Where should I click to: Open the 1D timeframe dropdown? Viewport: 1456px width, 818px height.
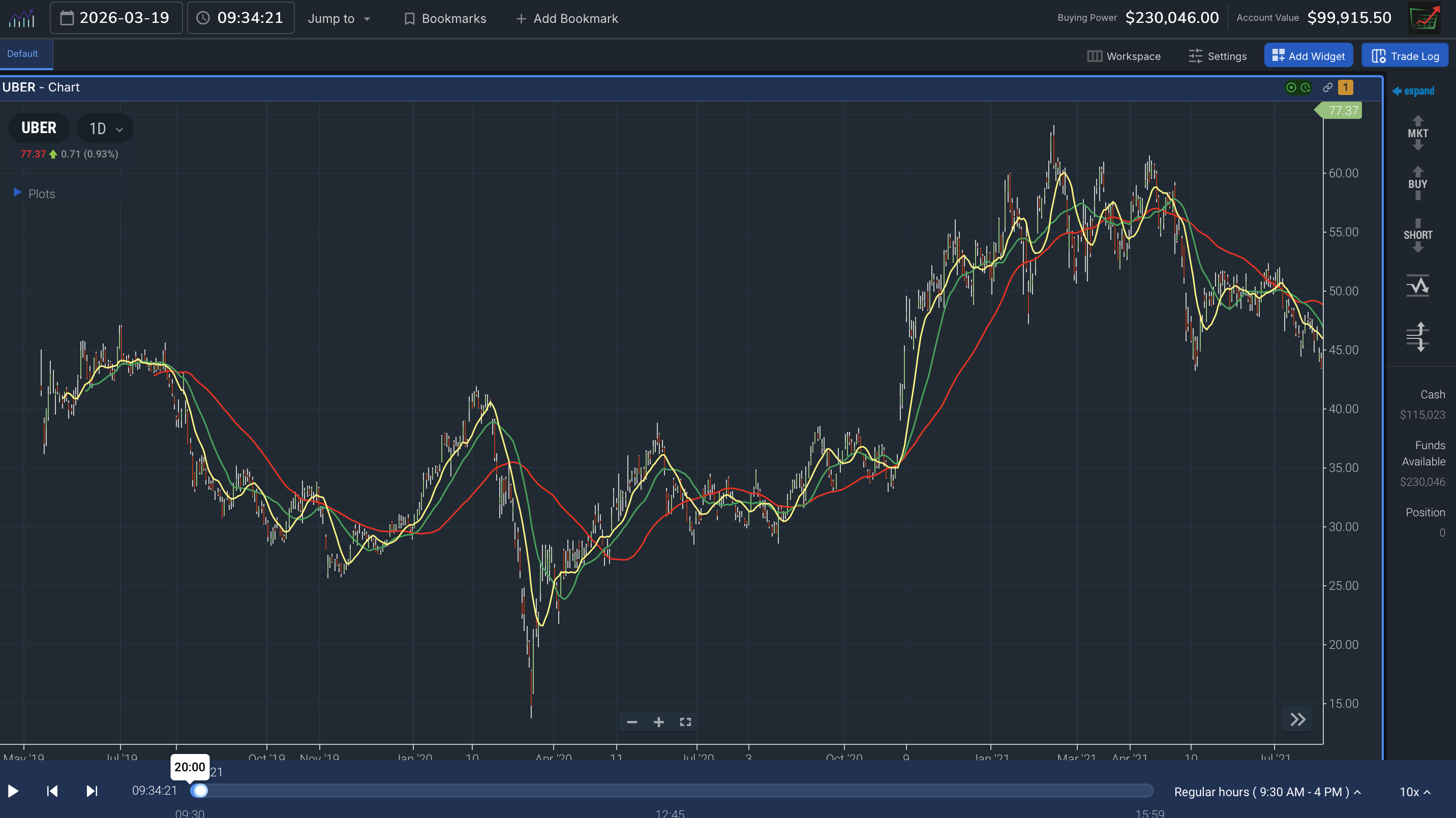(104, 128)
